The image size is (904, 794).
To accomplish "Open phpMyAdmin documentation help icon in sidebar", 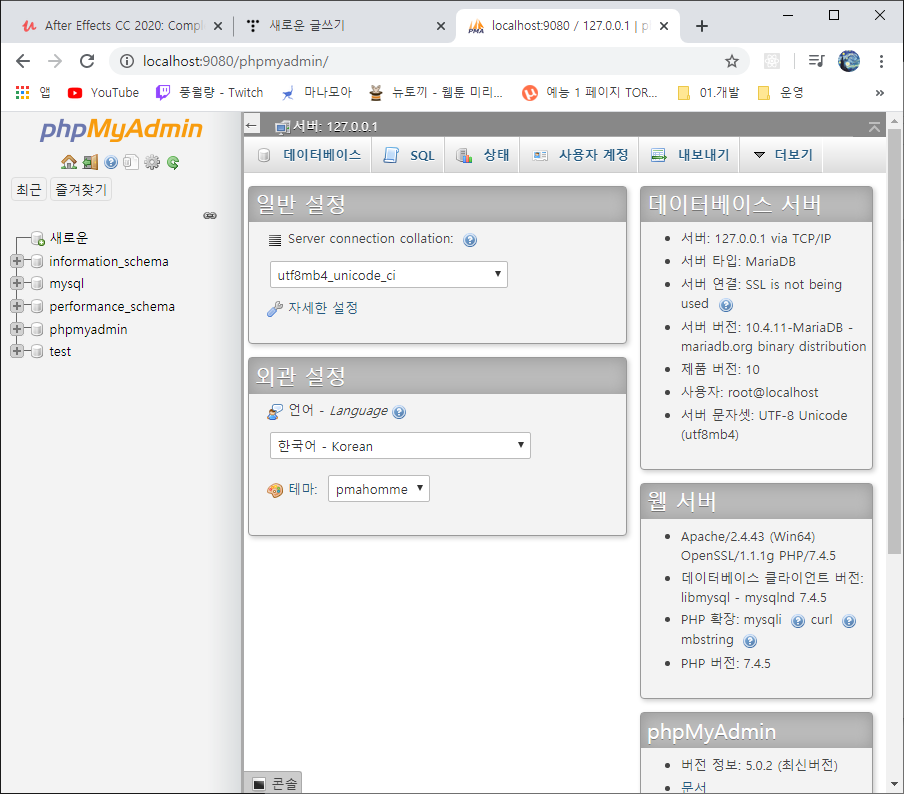I will [111, 162].
